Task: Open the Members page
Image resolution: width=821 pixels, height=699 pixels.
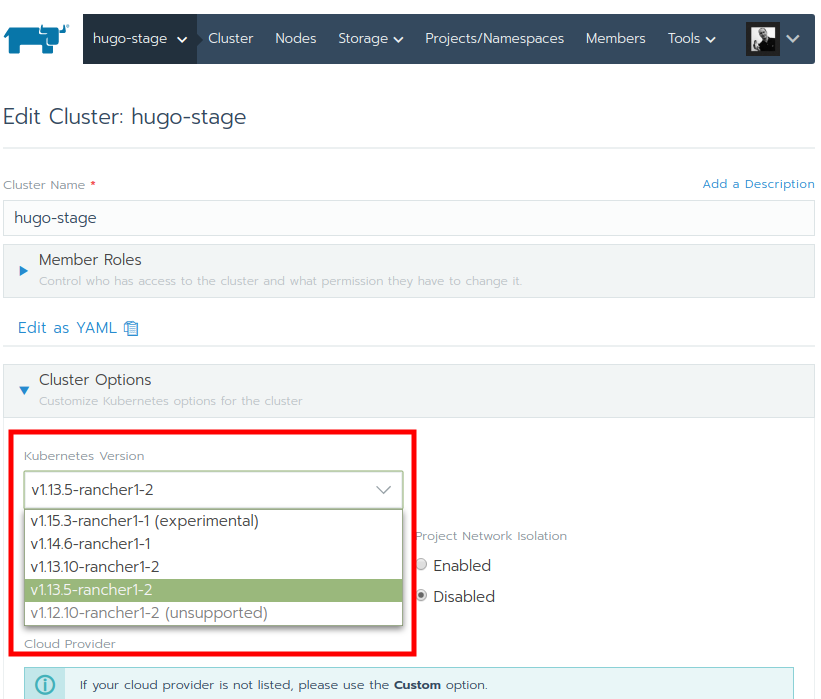Action: pos(615,39)
